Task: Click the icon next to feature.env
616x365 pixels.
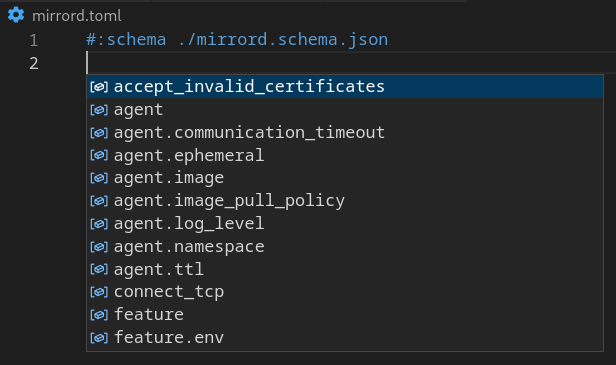Action: click(99, 337)
